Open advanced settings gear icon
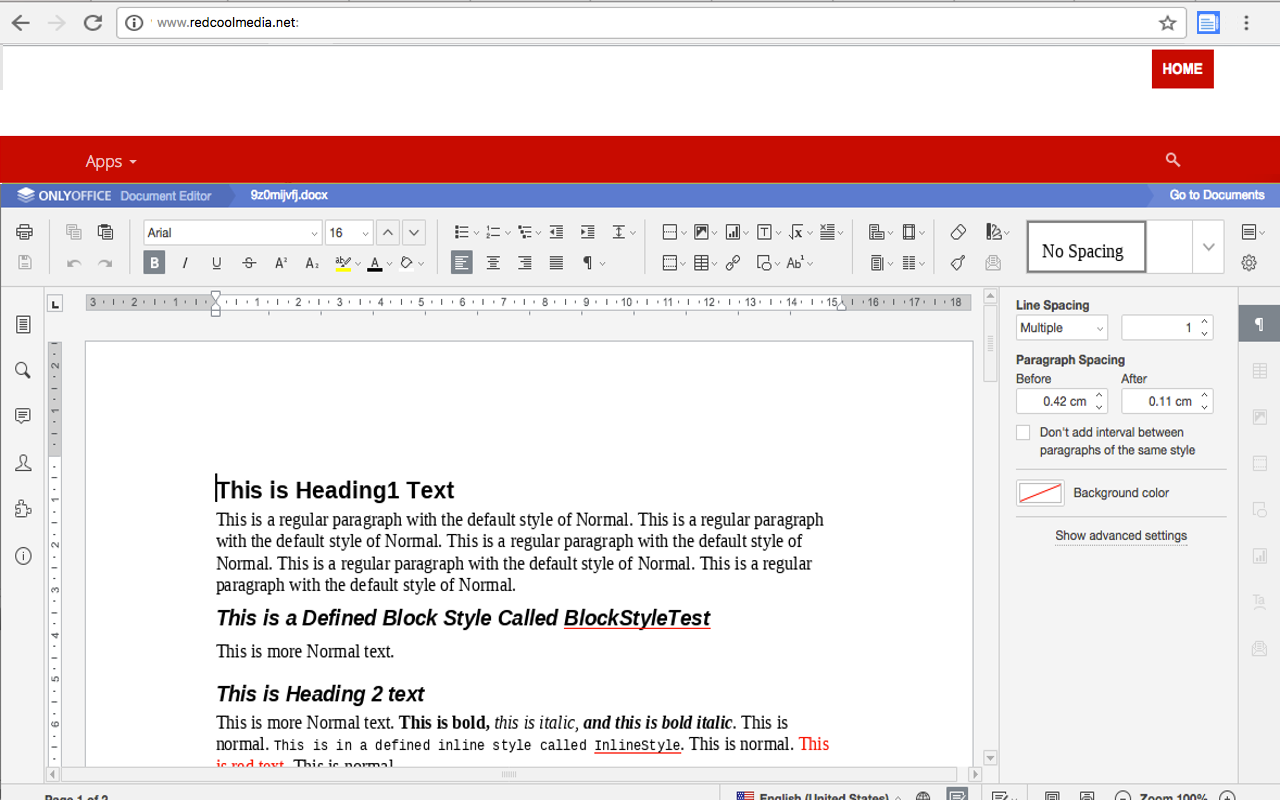This screenshot has height=800, width=1280. 1249,263
